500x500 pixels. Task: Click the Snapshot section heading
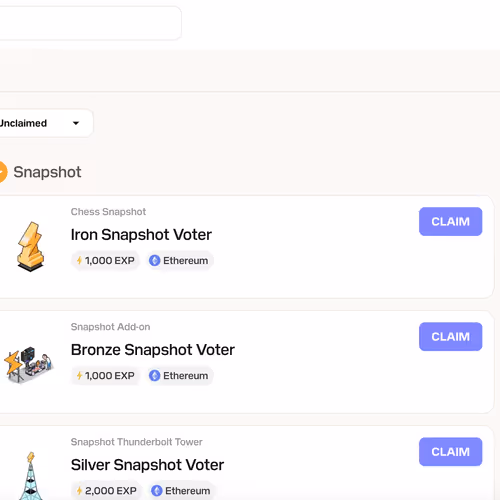coord(47,172)
